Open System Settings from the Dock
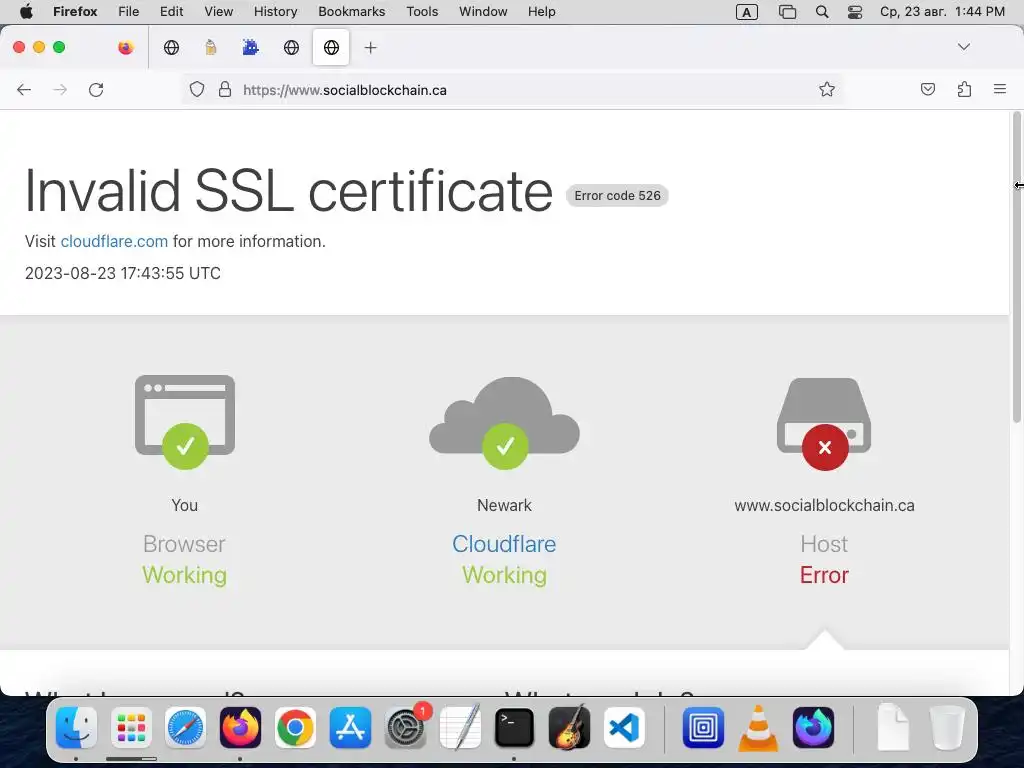1024x768 pixels. point(406,728)
